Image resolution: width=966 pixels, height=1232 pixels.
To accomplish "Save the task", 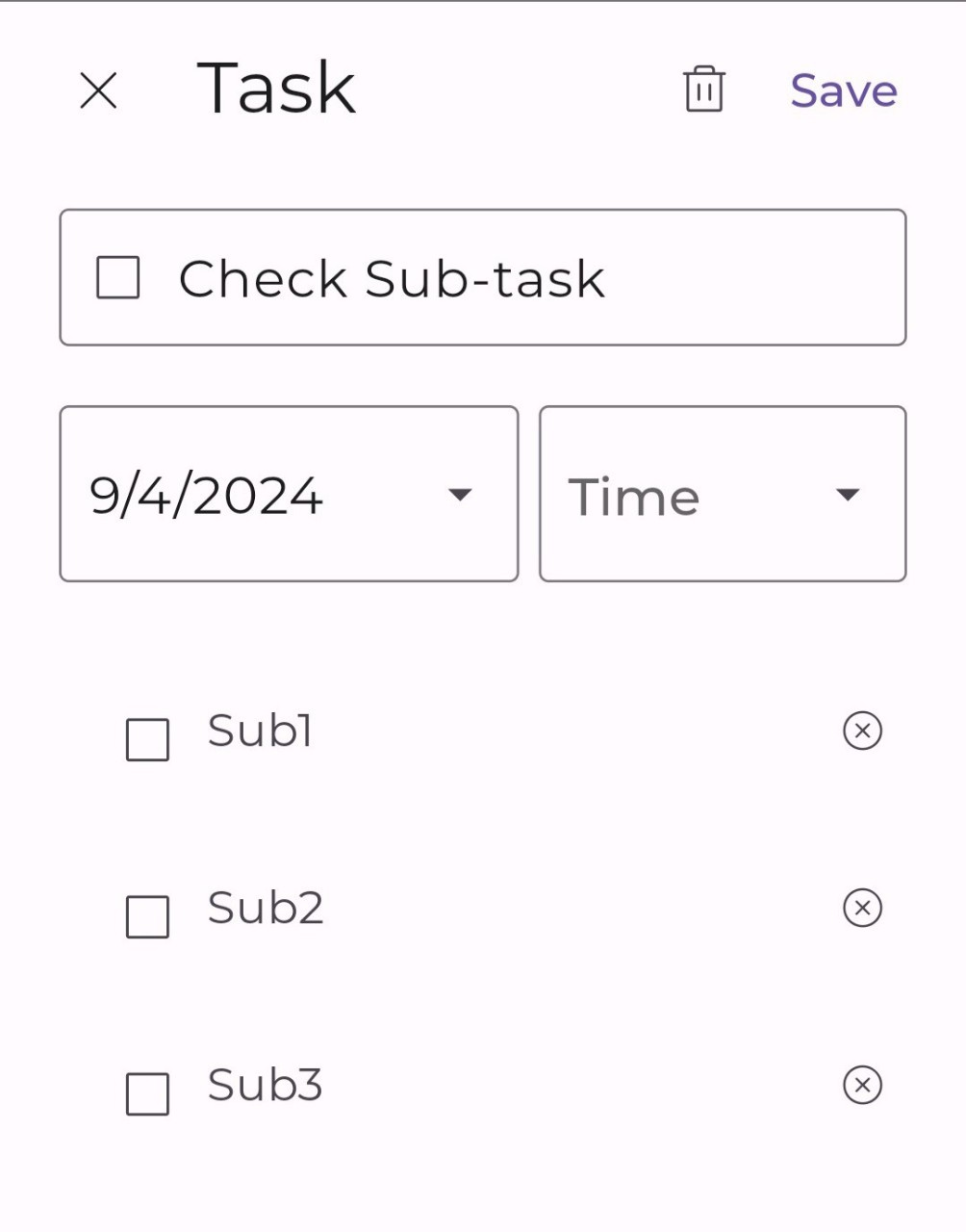I will click(x=844, y=91).
